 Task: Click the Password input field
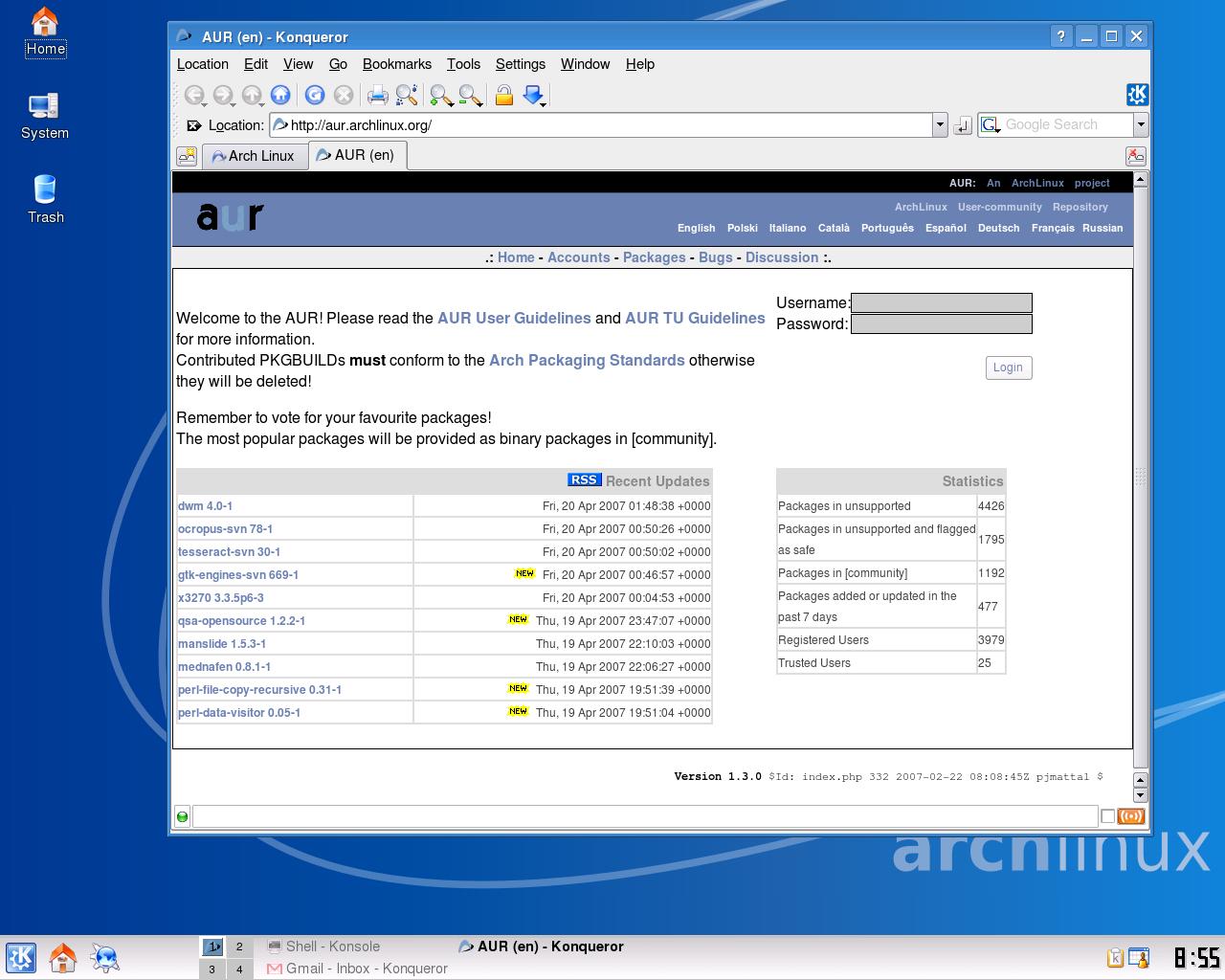pos(942,324)
